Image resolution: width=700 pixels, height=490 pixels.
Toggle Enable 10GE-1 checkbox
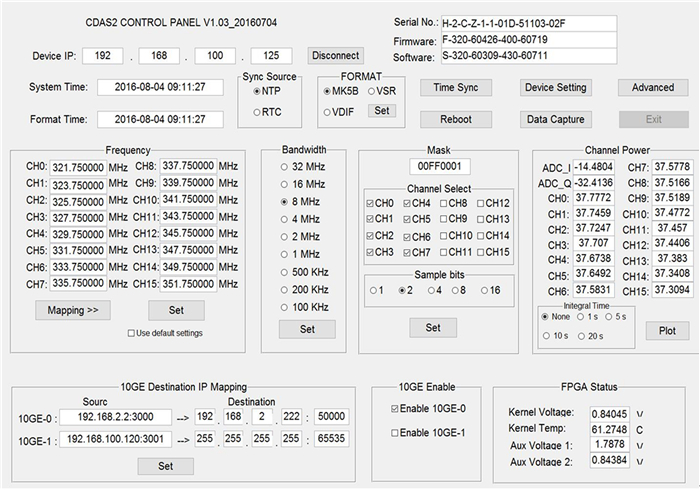(x=393, y=432)
